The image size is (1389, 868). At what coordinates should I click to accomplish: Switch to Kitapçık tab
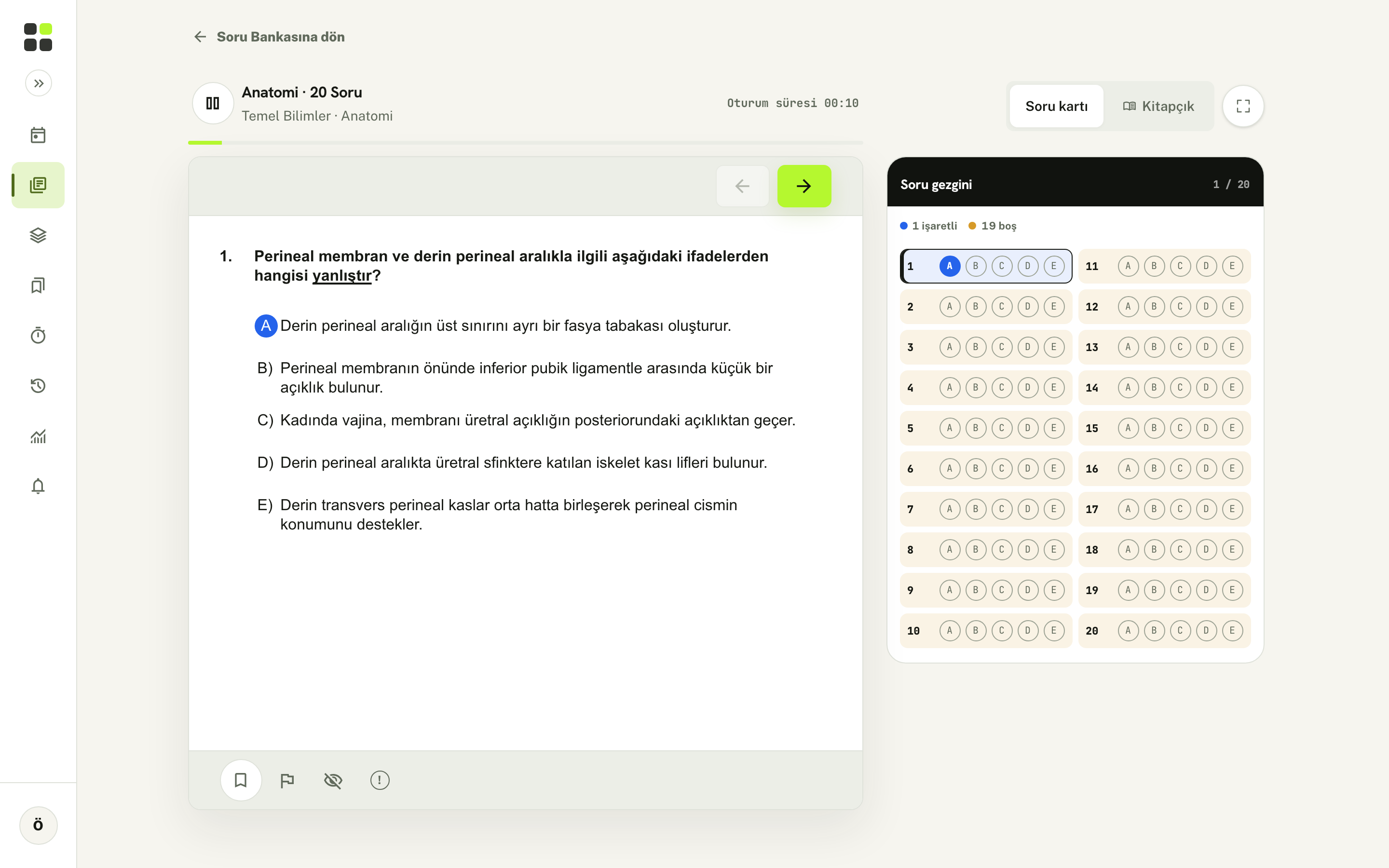click(1158, 106)
